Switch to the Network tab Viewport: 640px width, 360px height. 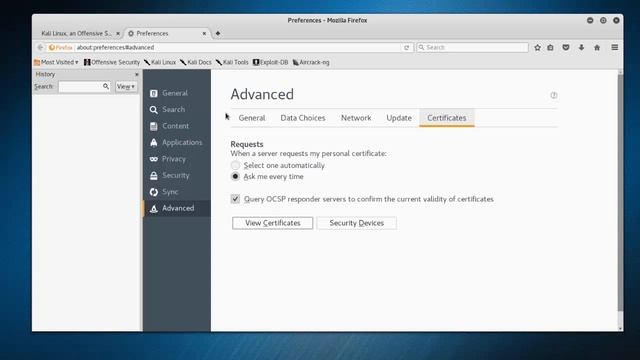(356, 118)
